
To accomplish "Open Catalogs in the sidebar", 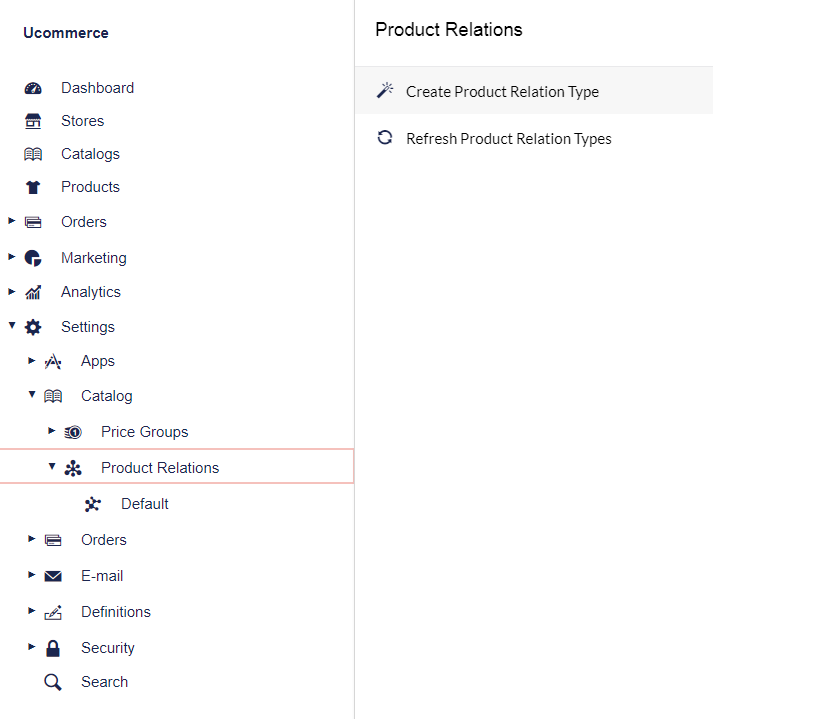I will (90, 154).
